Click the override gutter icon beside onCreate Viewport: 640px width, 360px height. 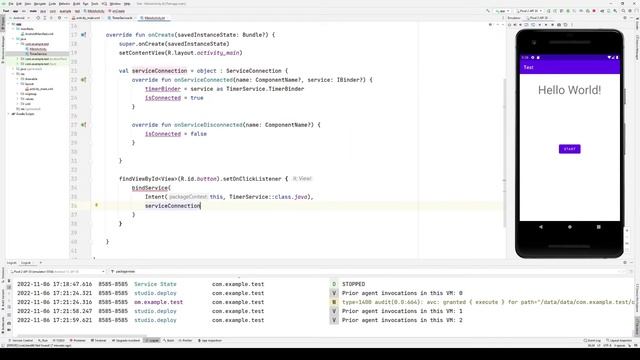click(x=83, y=35)
